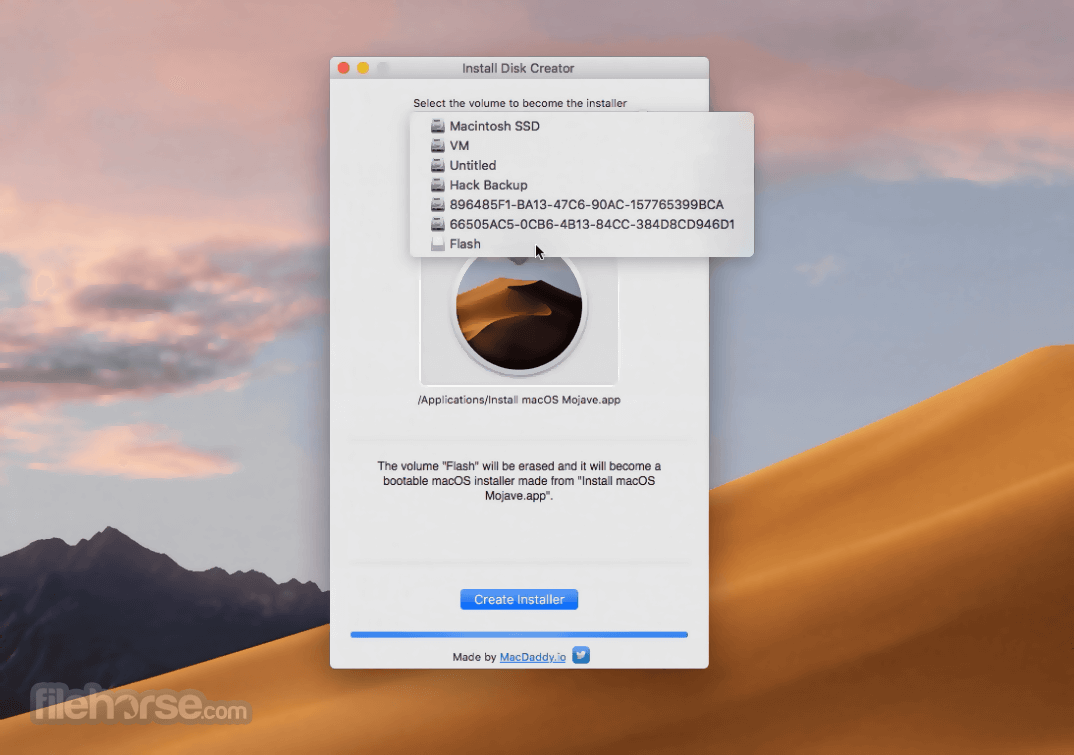Select volume 66505AC5-0CB6-4B13-84CC-384D8CD946D1

[x=582, y=224]
